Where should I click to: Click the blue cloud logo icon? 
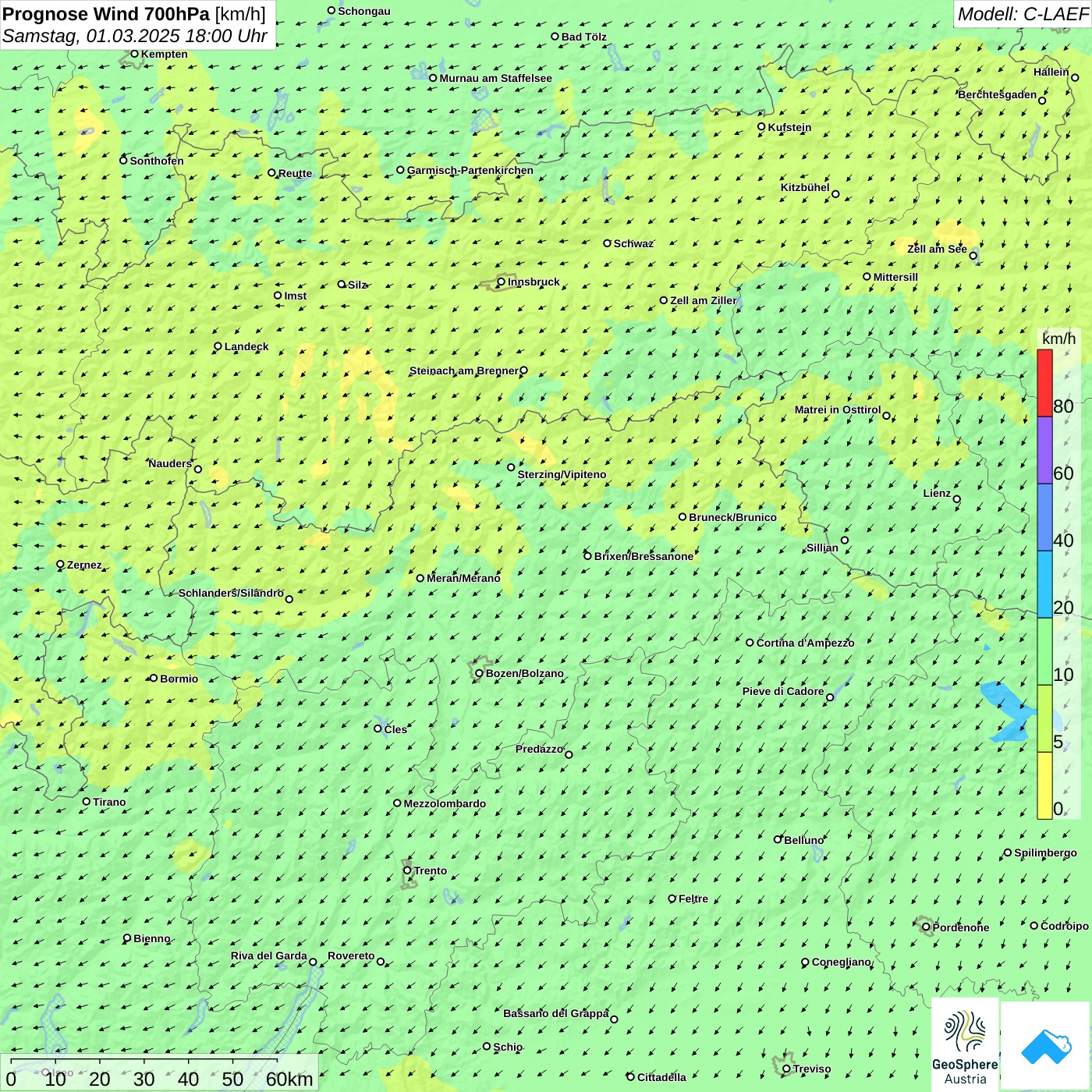1046,1046
